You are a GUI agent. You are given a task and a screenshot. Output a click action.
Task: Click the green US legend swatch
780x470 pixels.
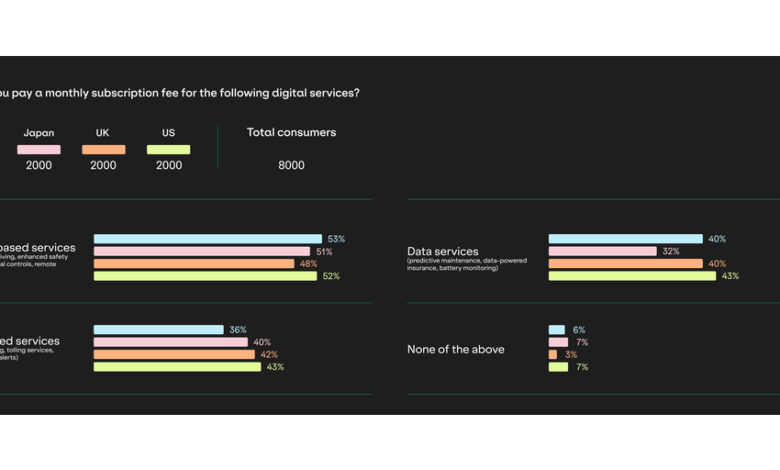pos(168,150)
